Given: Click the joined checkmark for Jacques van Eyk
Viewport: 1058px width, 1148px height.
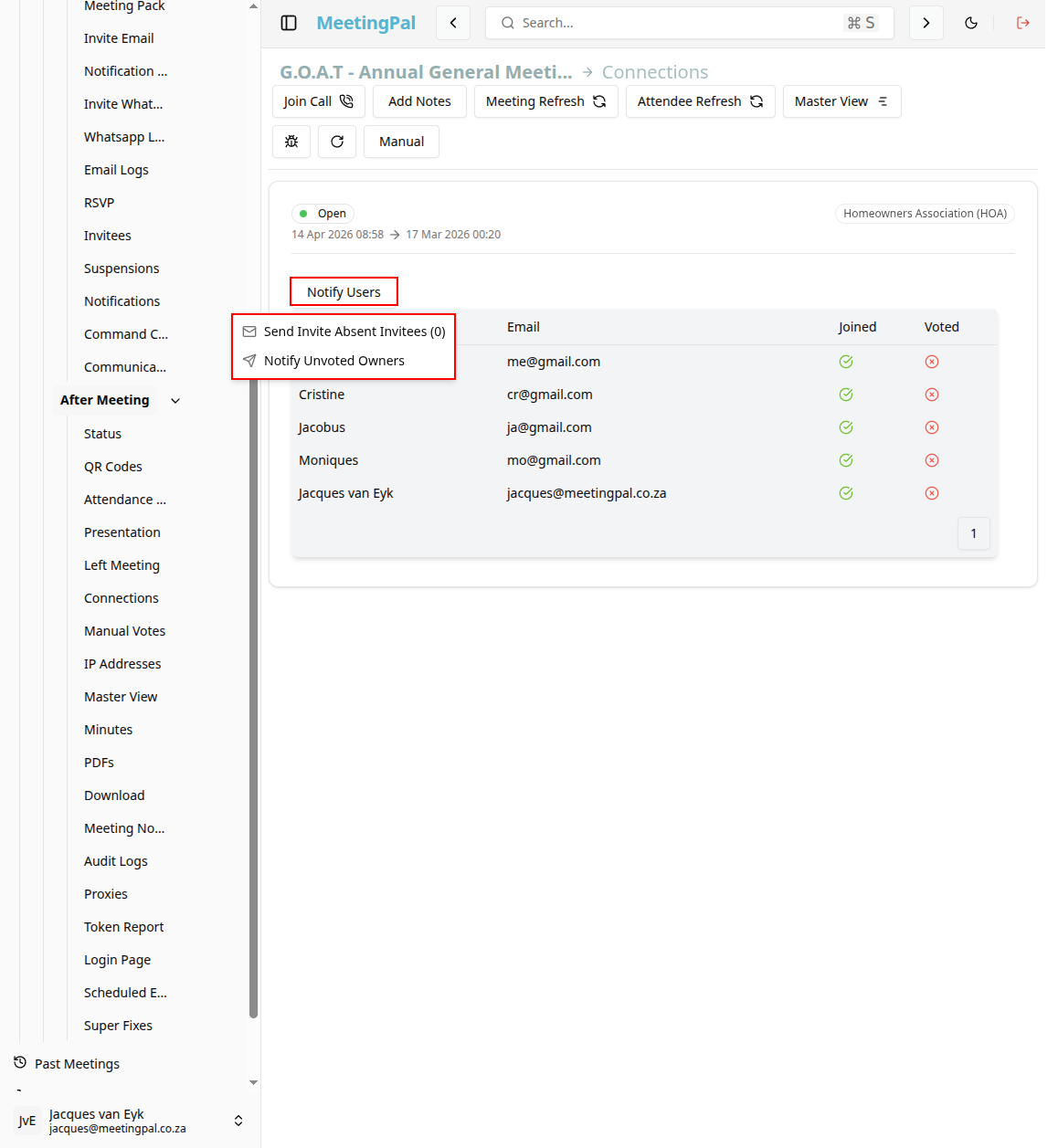Looking at the screenshot, I should 846,493.
